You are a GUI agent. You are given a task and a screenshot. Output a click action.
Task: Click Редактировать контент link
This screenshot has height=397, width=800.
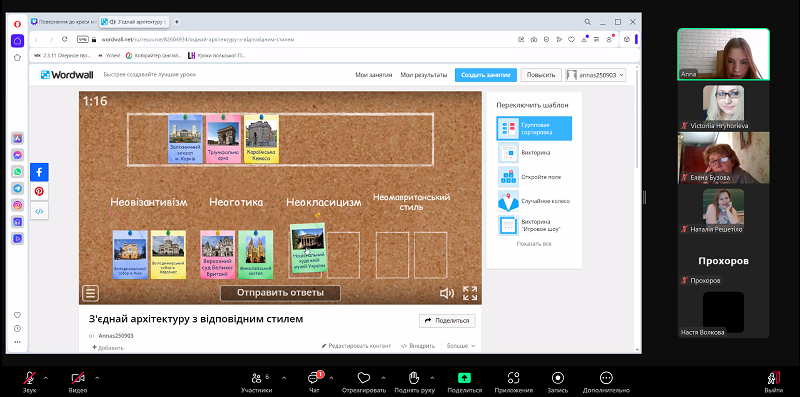[356, 345]
